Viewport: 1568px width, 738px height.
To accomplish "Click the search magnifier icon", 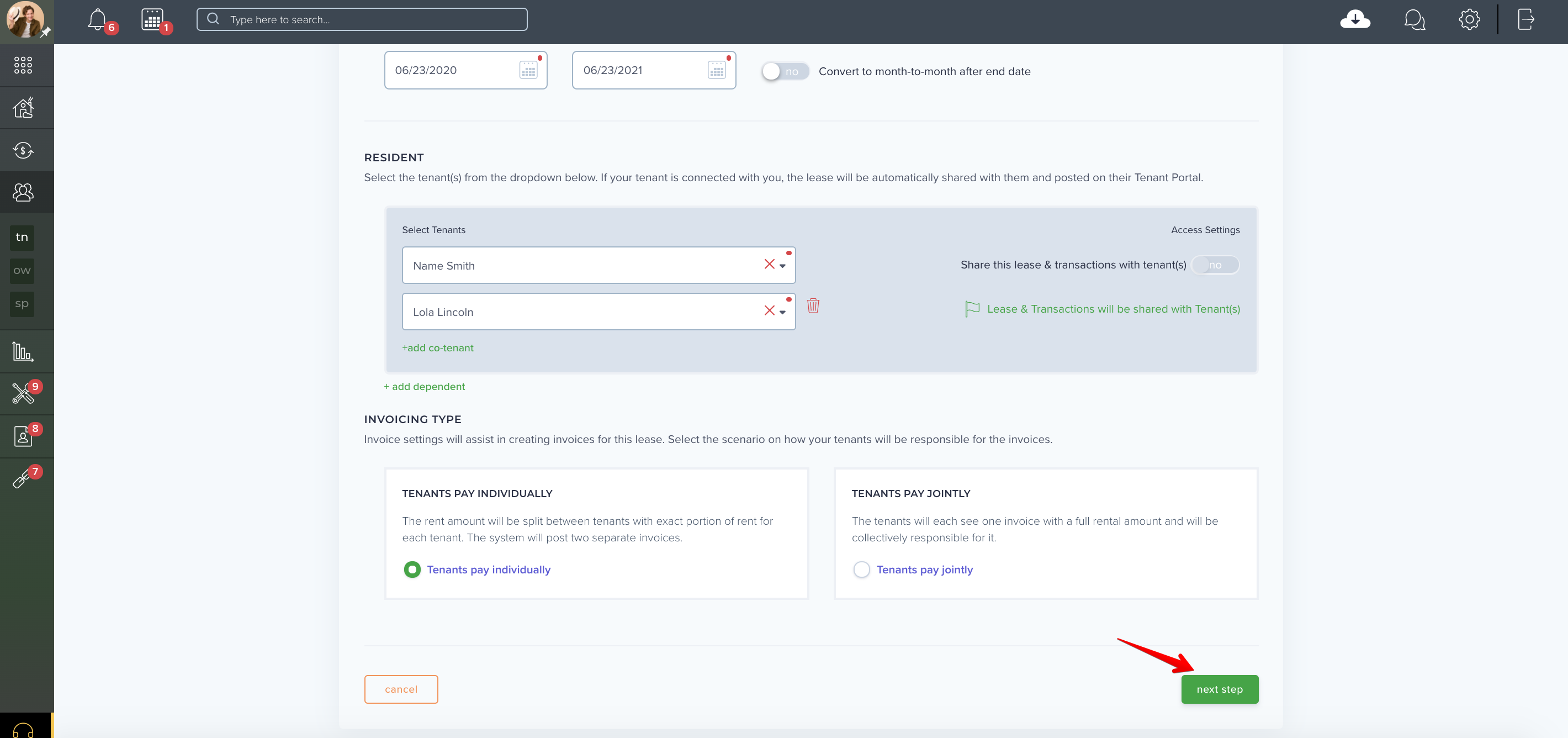I will pyautogui.click(x=213, y=19).
